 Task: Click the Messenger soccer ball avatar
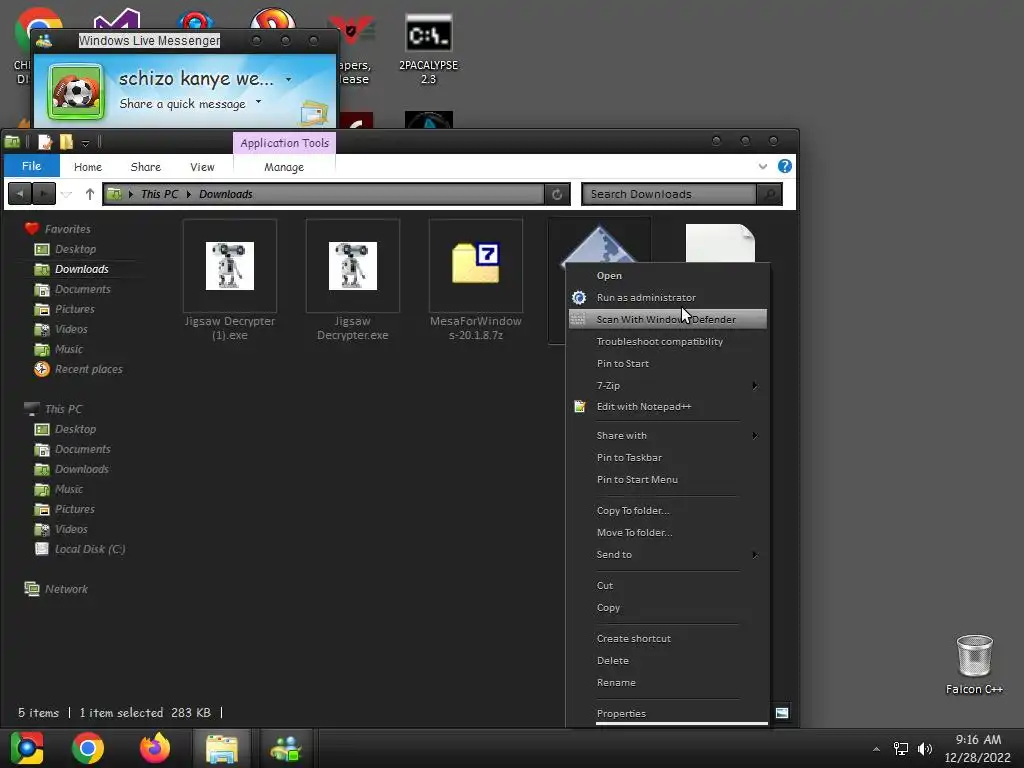point(76,92)
